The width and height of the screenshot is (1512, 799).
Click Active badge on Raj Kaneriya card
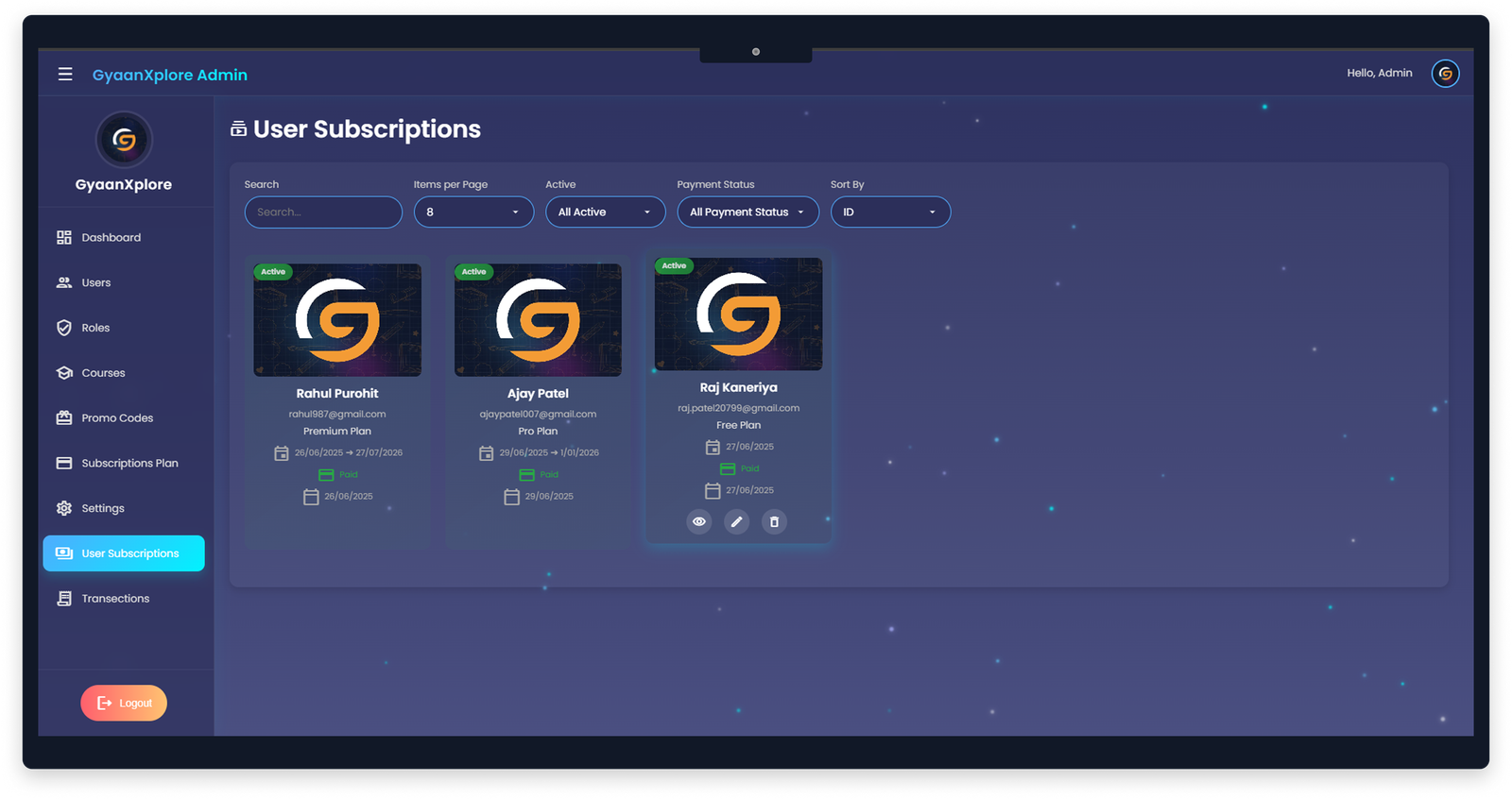(x=675, y=266)
